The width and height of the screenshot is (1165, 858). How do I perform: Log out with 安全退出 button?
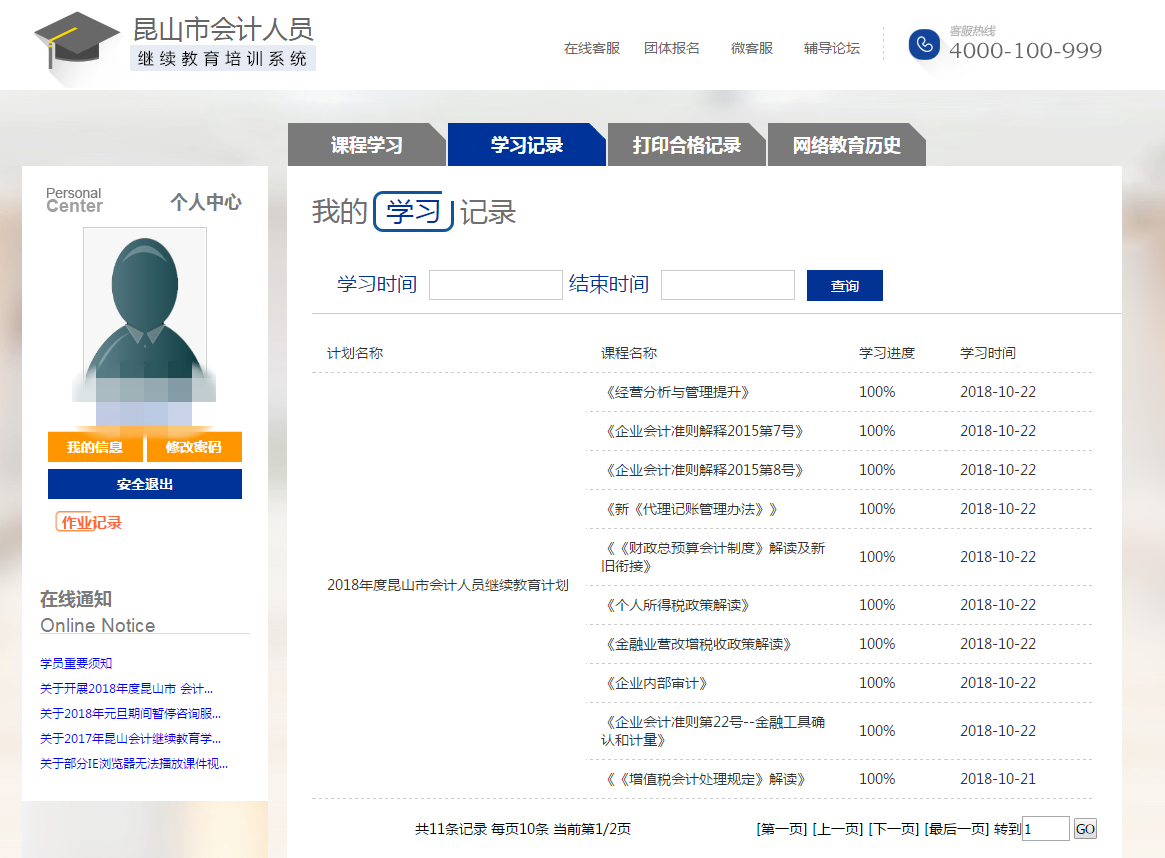tap(145, 484)
